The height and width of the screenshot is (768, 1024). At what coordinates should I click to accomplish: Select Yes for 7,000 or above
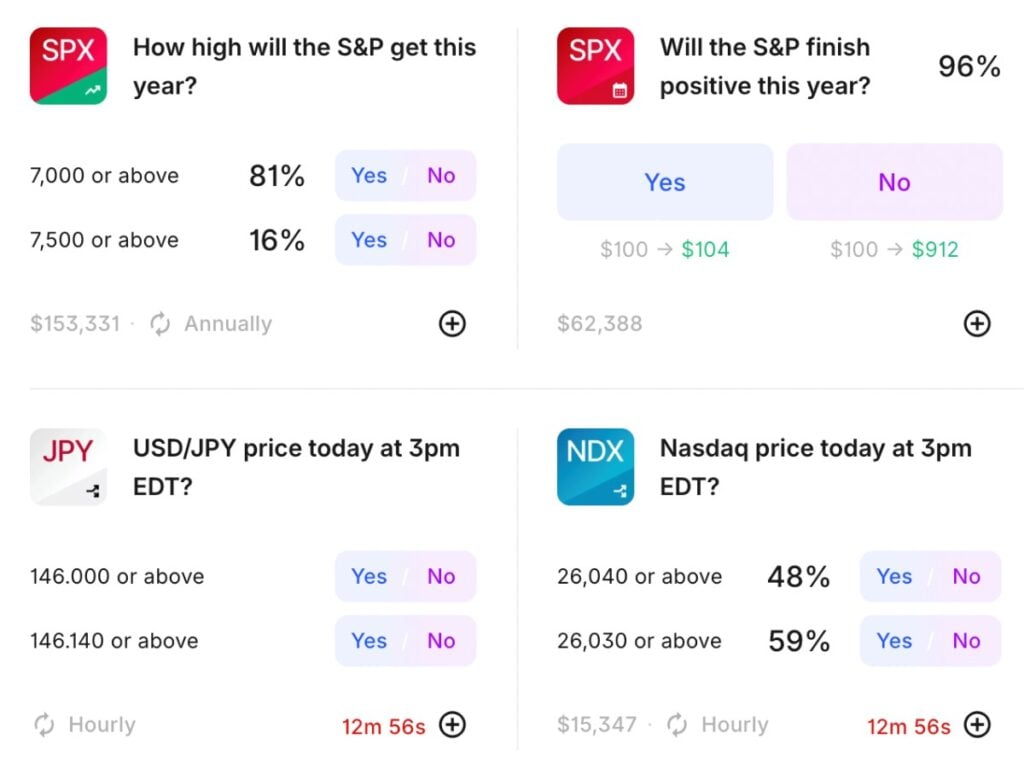coord(368,175)
